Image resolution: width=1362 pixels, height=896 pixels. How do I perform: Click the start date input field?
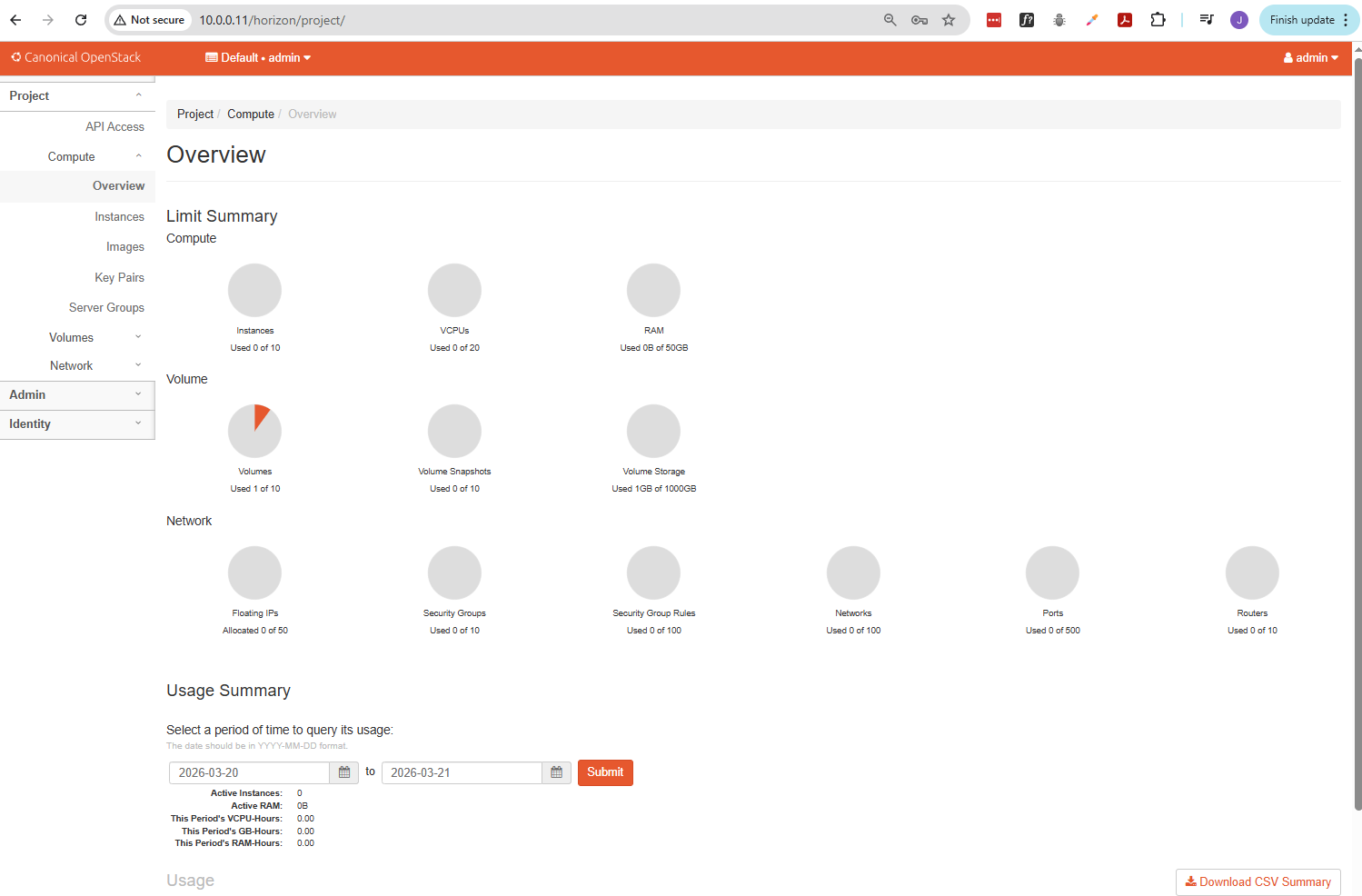click(249, 772)
